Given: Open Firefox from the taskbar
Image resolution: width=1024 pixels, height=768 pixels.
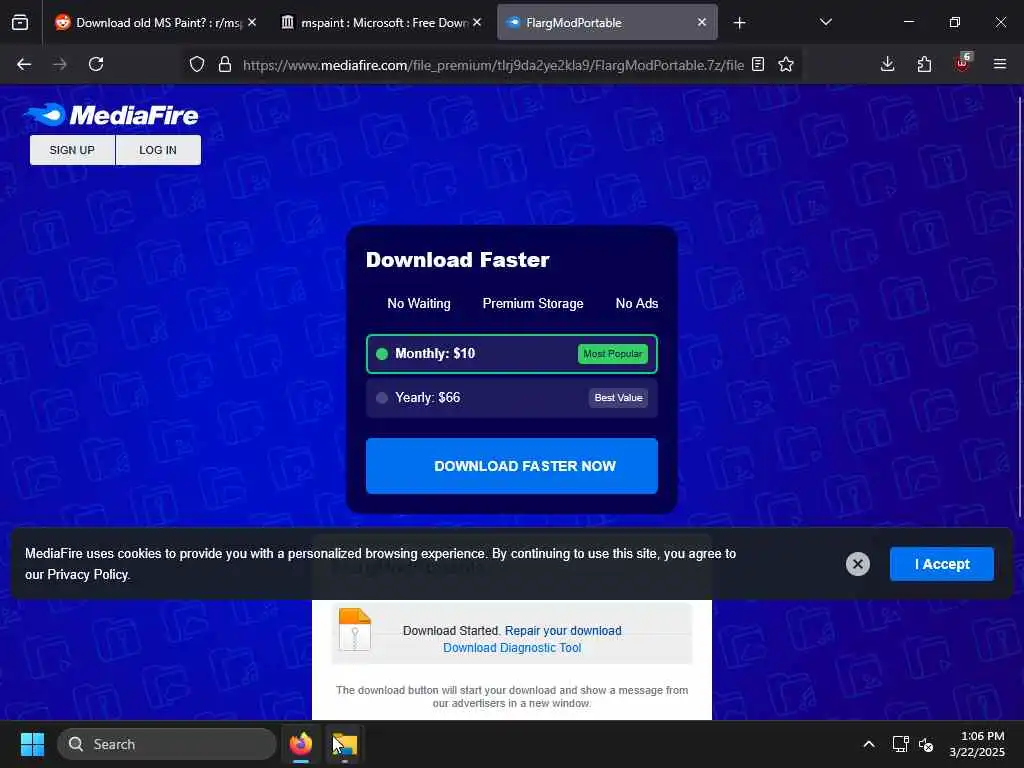Looking at the screenshot, I should [301, 744].
